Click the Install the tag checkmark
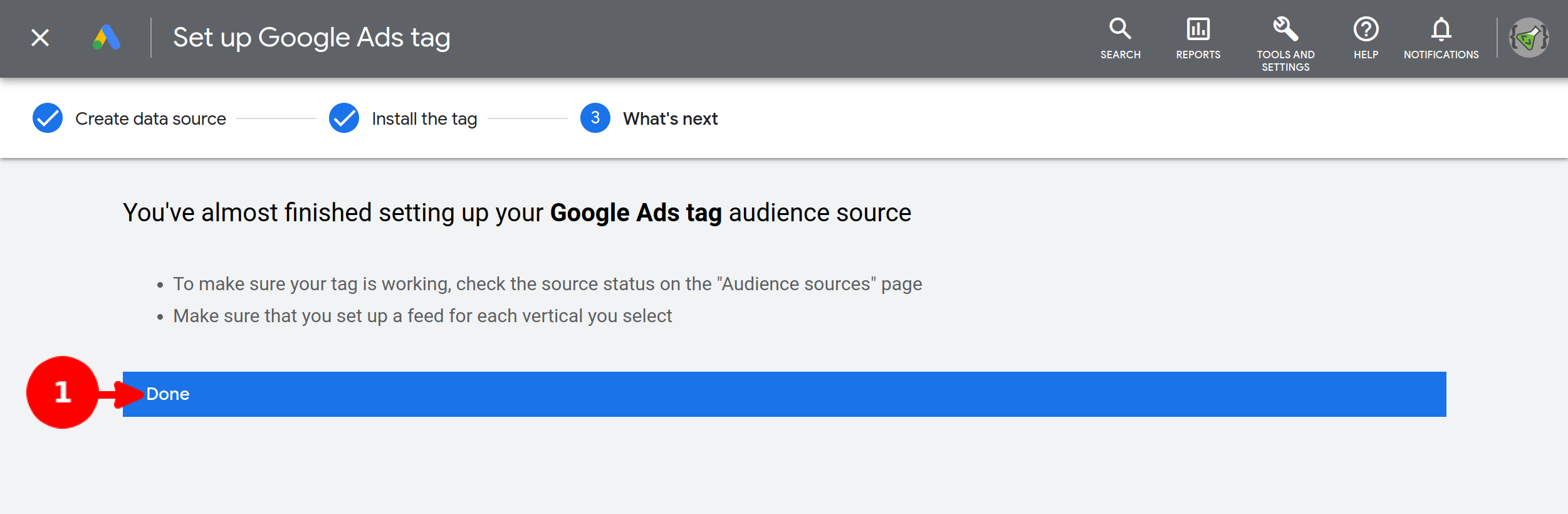The width and height of the screenshot is (1568, 514). 344,118
